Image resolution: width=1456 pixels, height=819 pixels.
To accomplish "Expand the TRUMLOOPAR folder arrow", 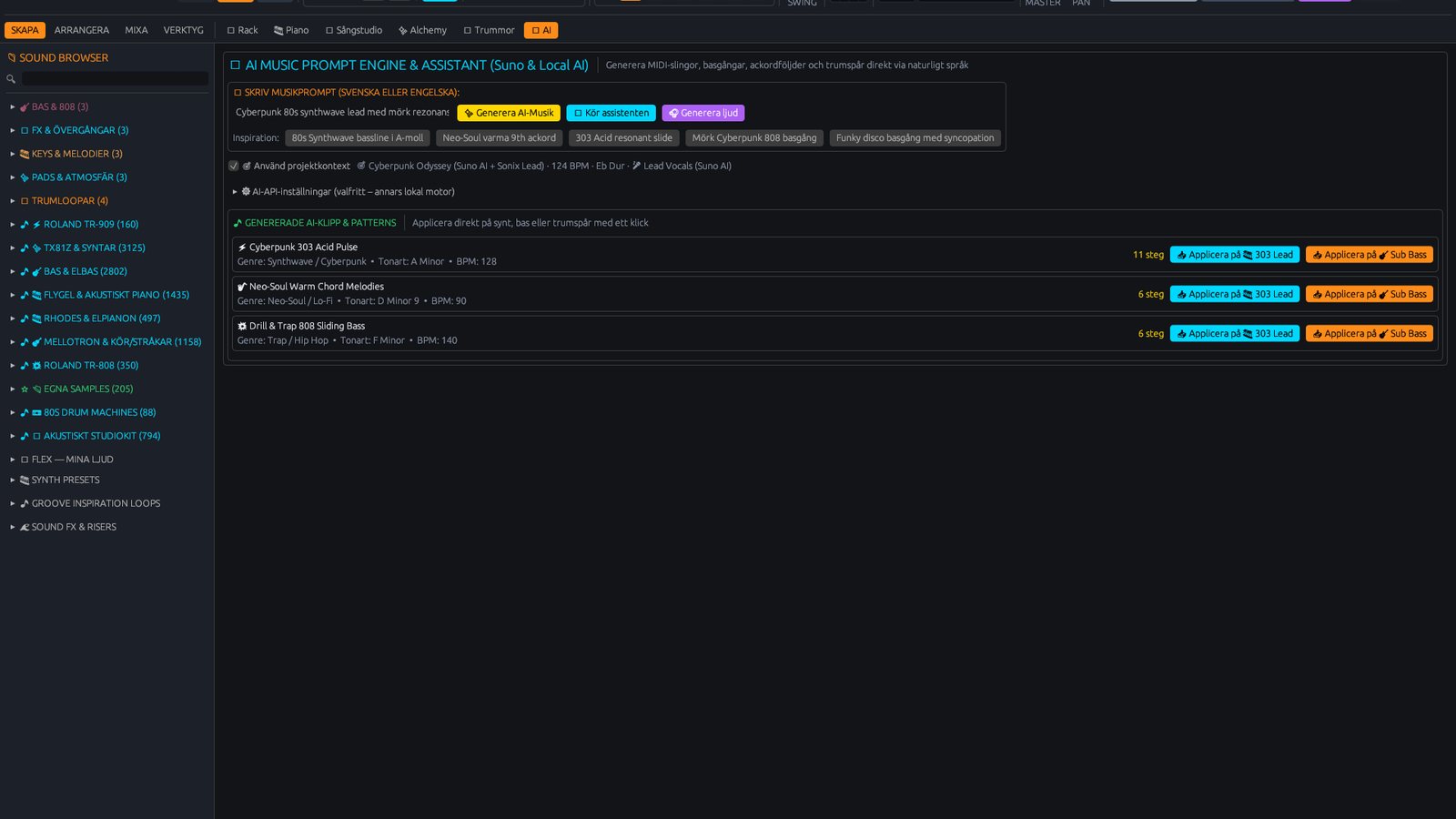I will coord(13,201).
